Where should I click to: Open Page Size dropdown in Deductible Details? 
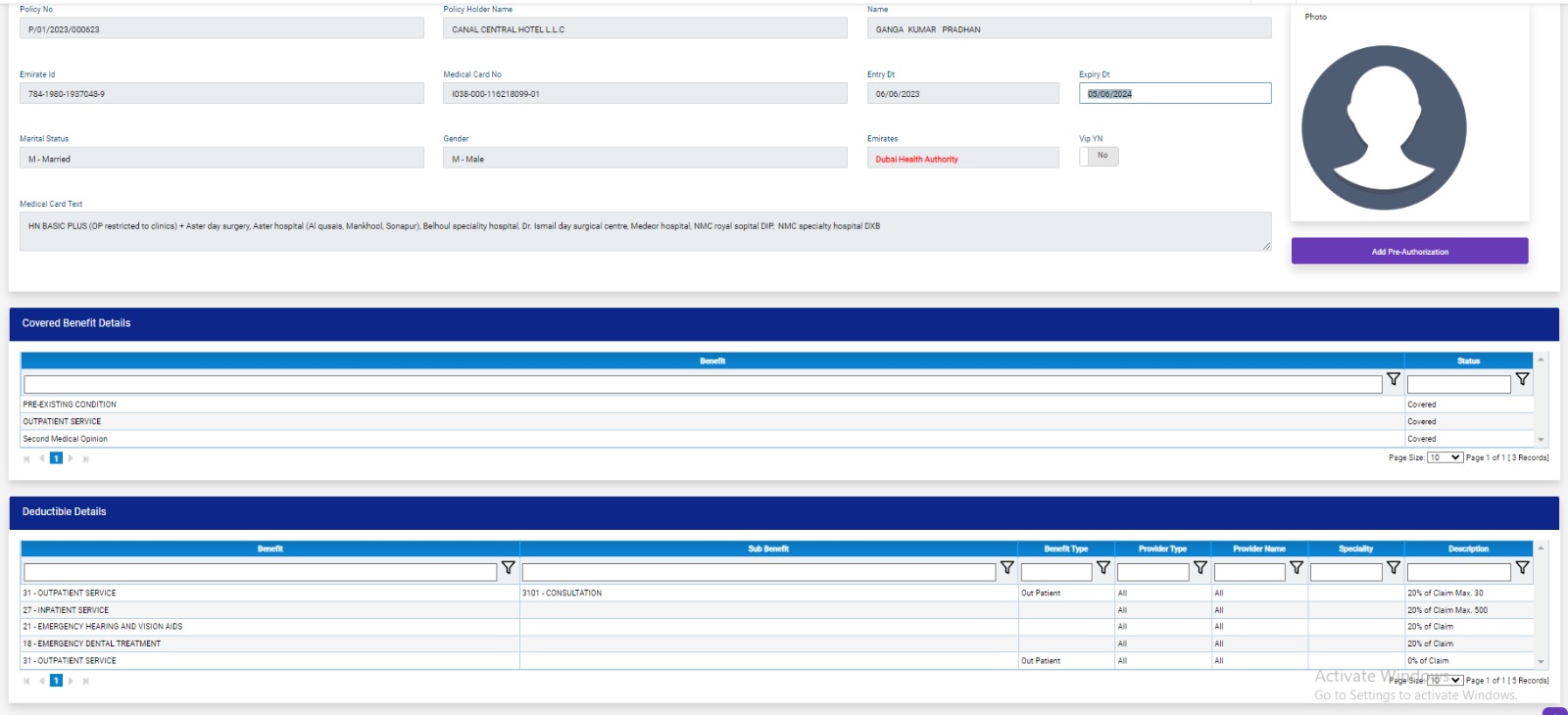[x=1445, y=680]
